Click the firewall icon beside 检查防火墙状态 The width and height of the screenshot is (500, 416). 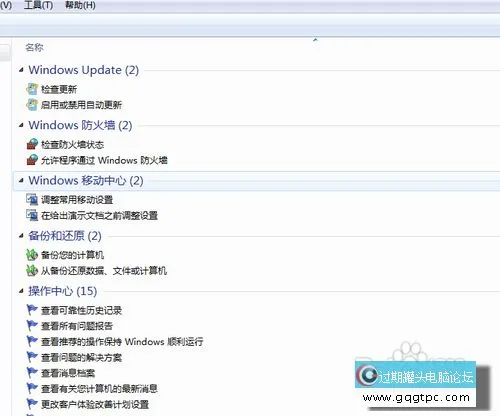tap(32, 144)
